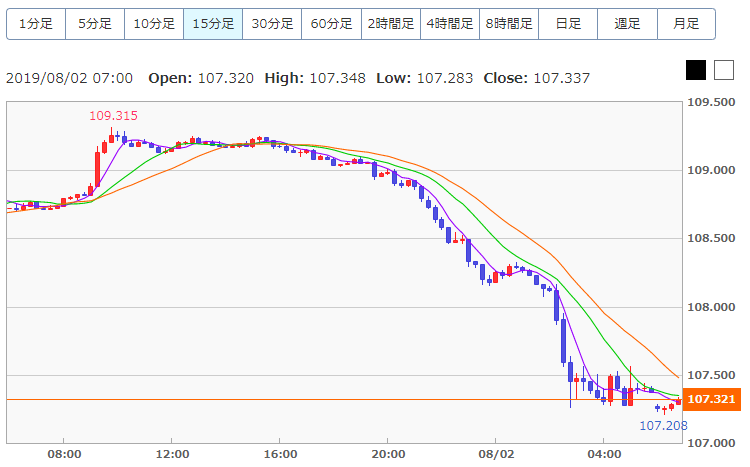Viewport: 750px width, 467px height.
Task: Switch chart to 30分足
Action: 272,23
